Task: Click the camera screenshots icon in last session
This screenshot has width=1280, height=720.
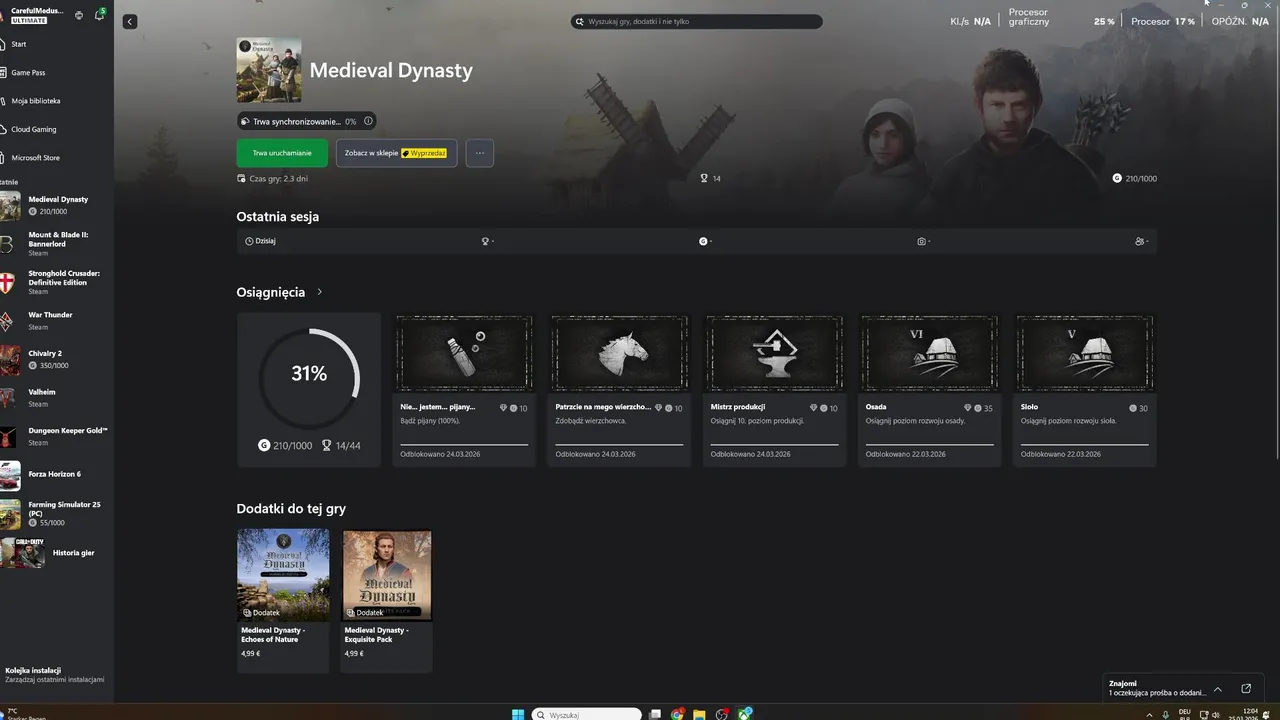Action: [921, 241]
